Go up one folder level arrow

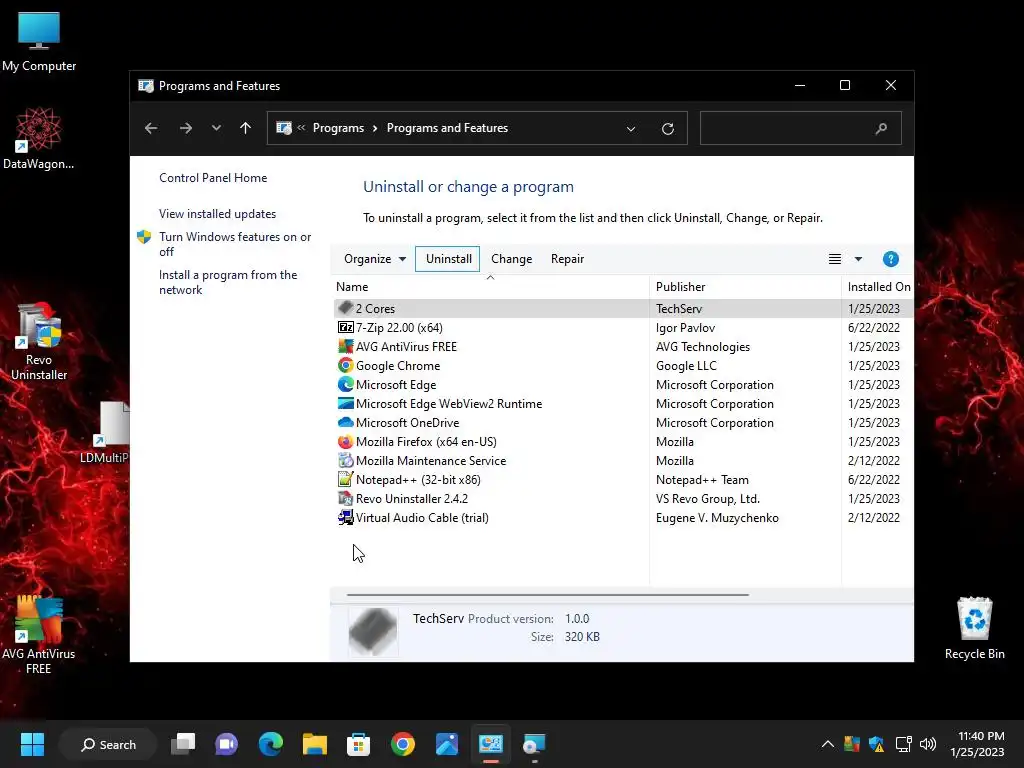[x=246, y=128]
